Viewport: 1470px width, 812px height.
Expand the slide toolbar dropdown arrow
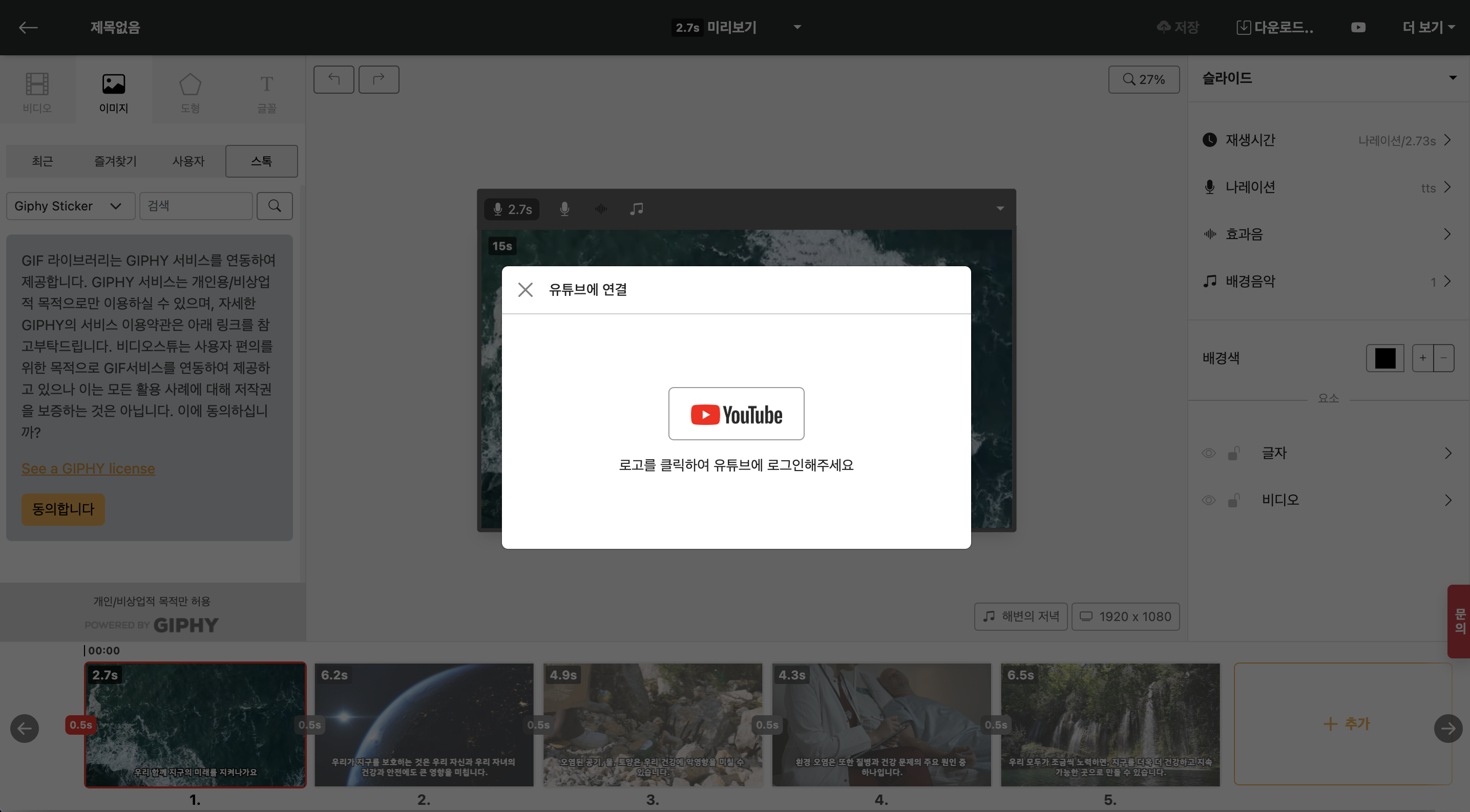tap(1000, 209)
